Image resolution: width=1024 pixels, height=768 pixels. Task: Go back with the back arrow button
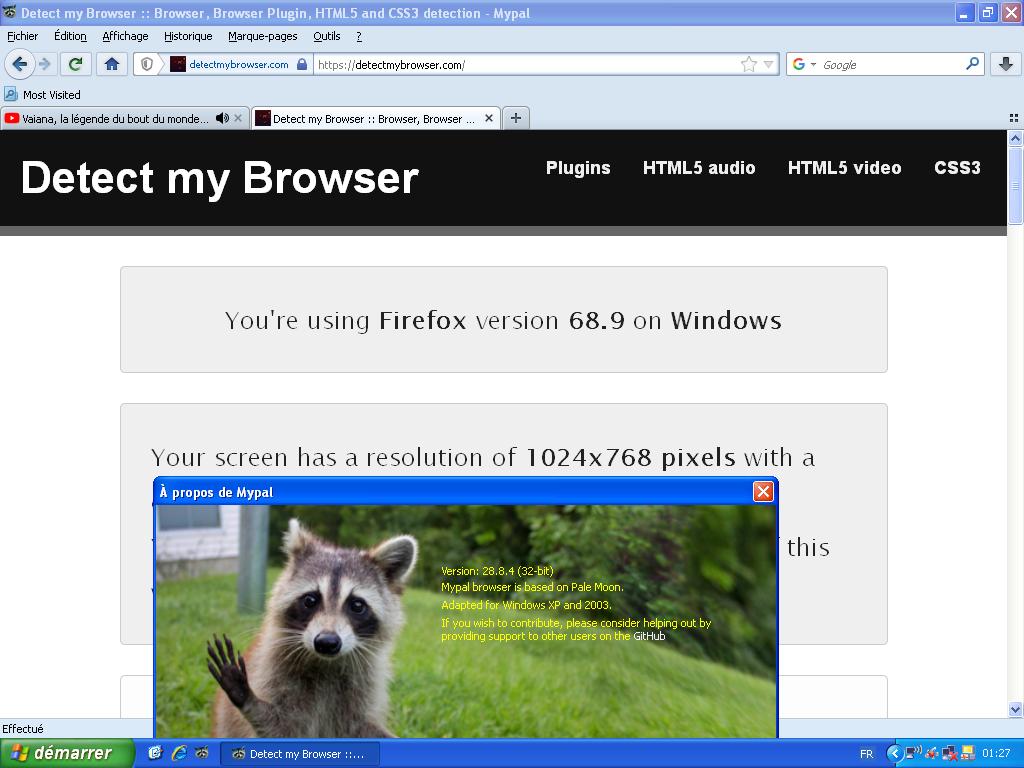pyautogui.click(x=20, y=64)
